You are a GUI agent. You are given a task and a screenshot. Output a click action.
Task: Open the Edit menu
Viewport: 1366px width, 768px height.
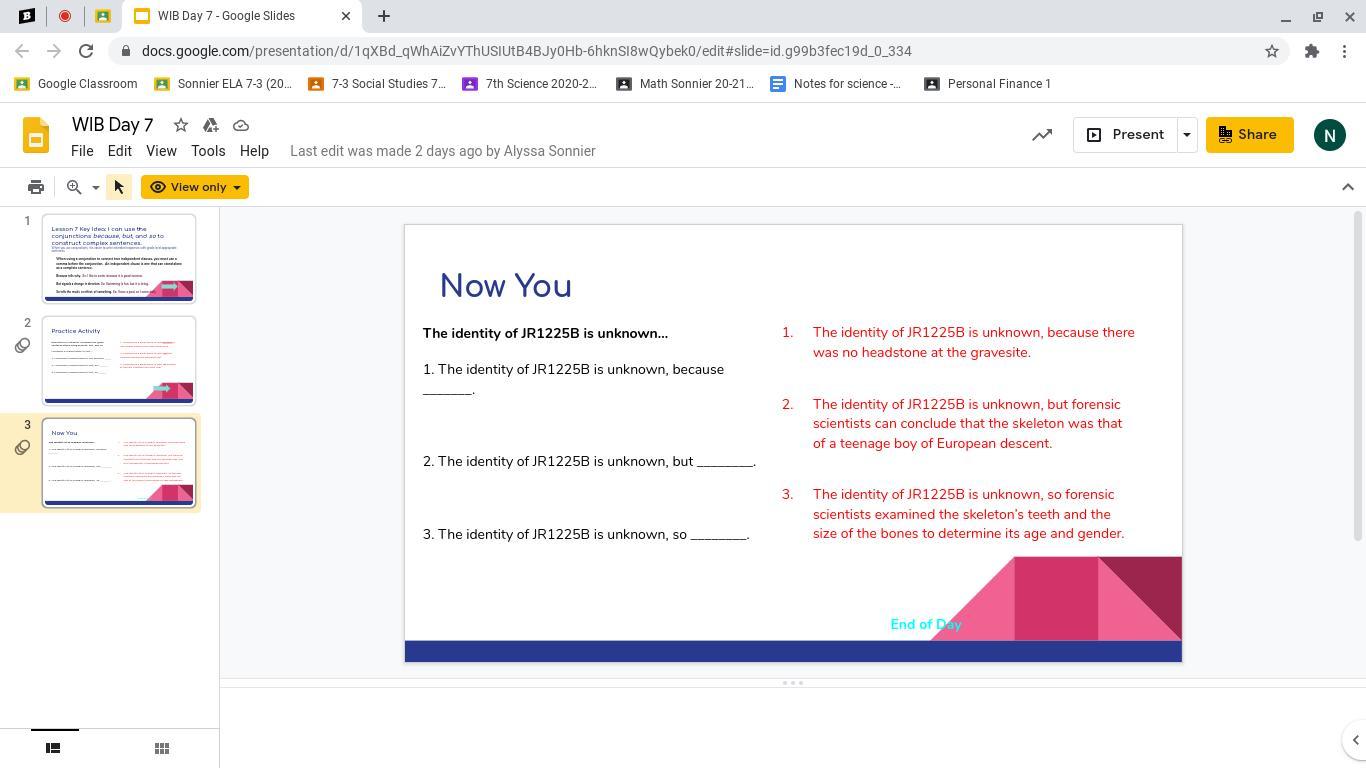click(119, 151)
